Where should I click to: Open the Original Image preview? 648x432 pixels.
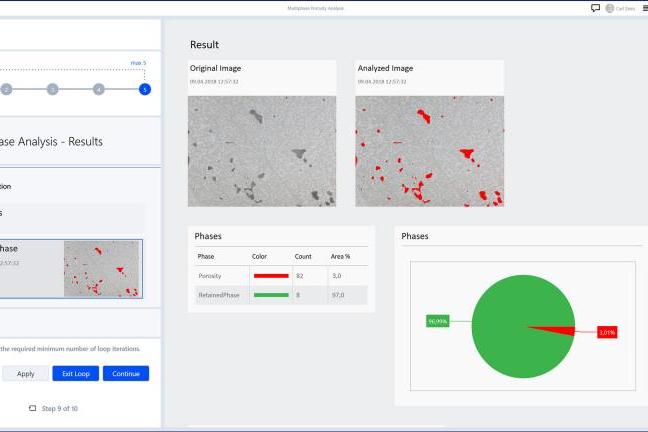click(262, 151)
